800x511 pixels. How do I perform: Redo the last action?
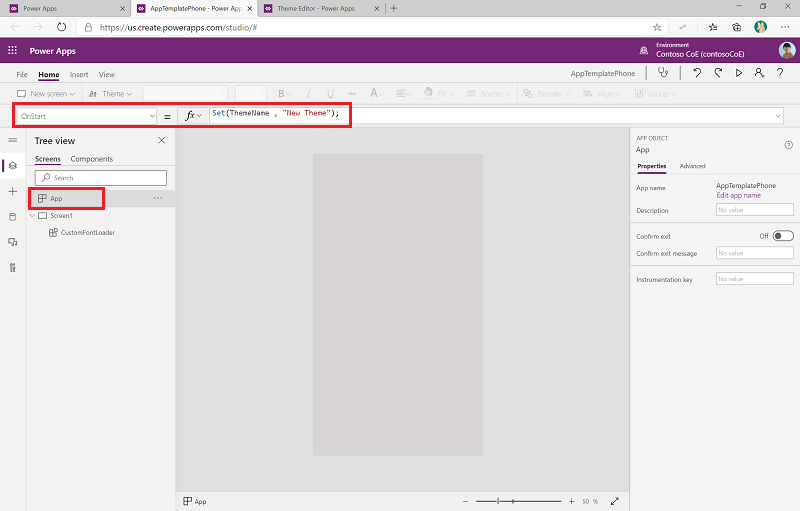pos(718,73)
